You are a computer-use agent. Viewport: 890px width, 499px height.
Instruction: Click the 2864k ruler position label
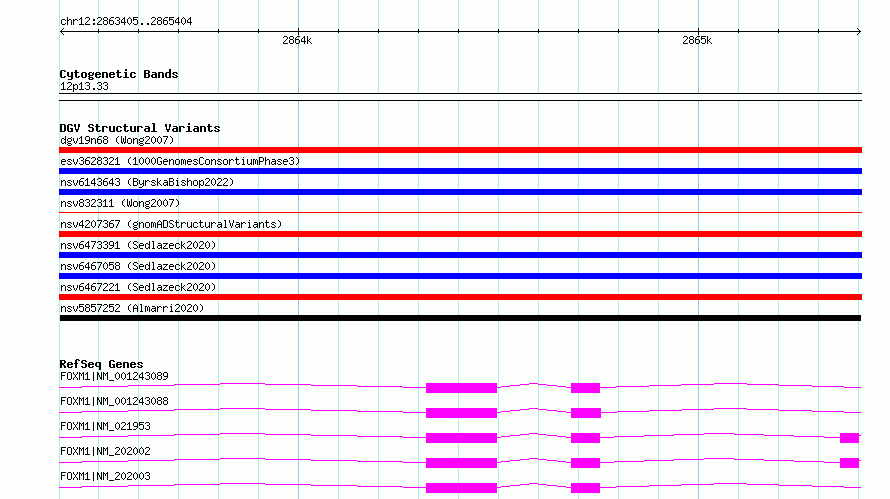(297, 40)
